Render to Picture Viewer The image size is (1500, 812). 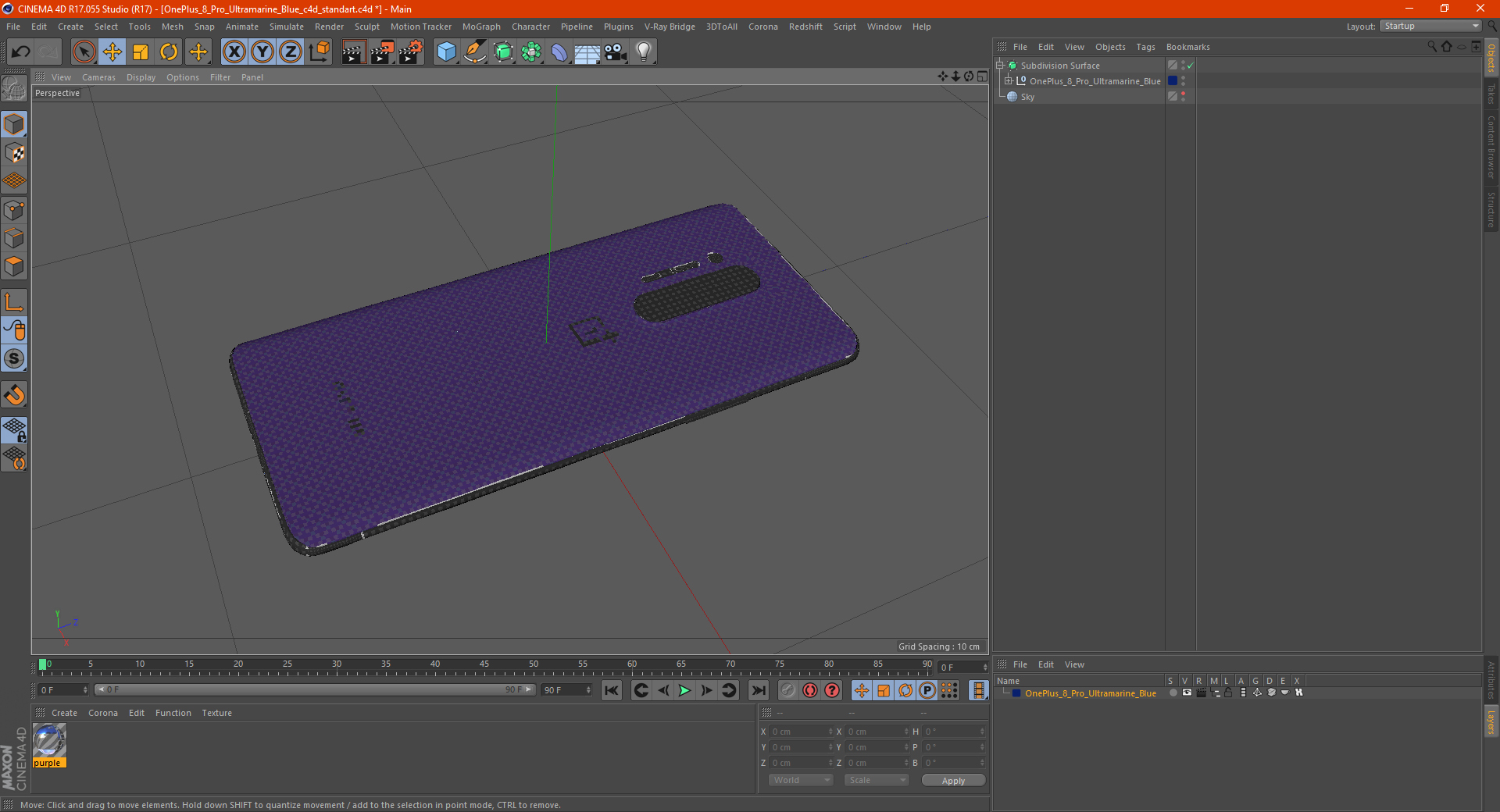coord(382,52)
